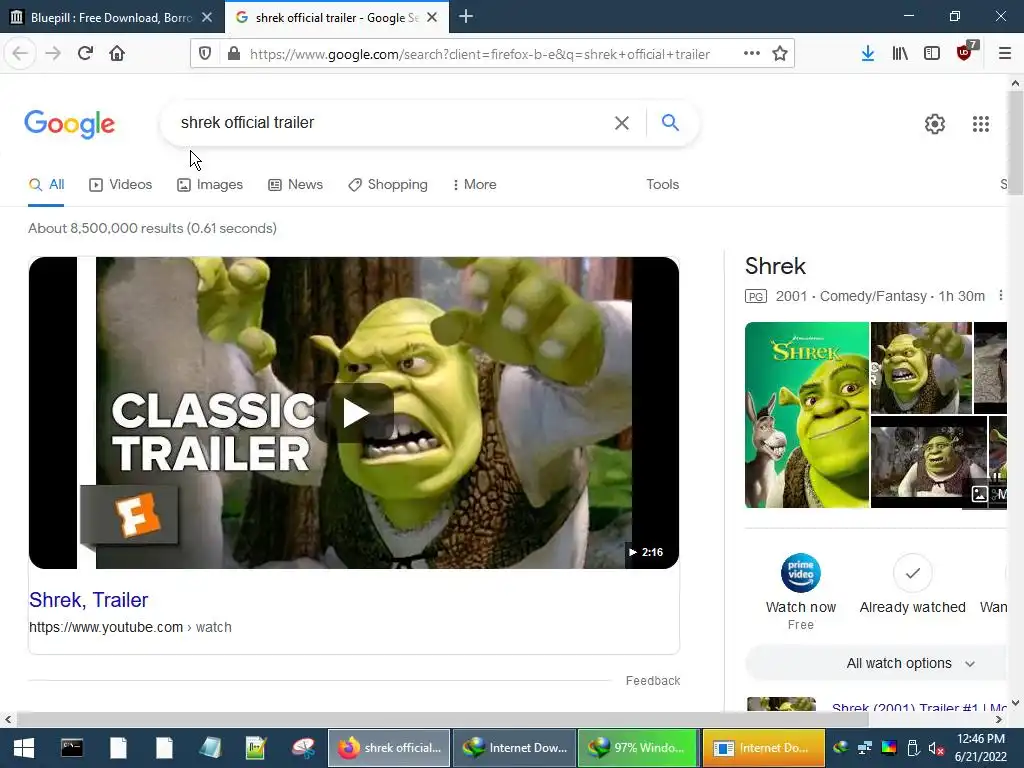Switch to Shopping search results
Screen dimensions: 1024x768
(x=388, y=185)
